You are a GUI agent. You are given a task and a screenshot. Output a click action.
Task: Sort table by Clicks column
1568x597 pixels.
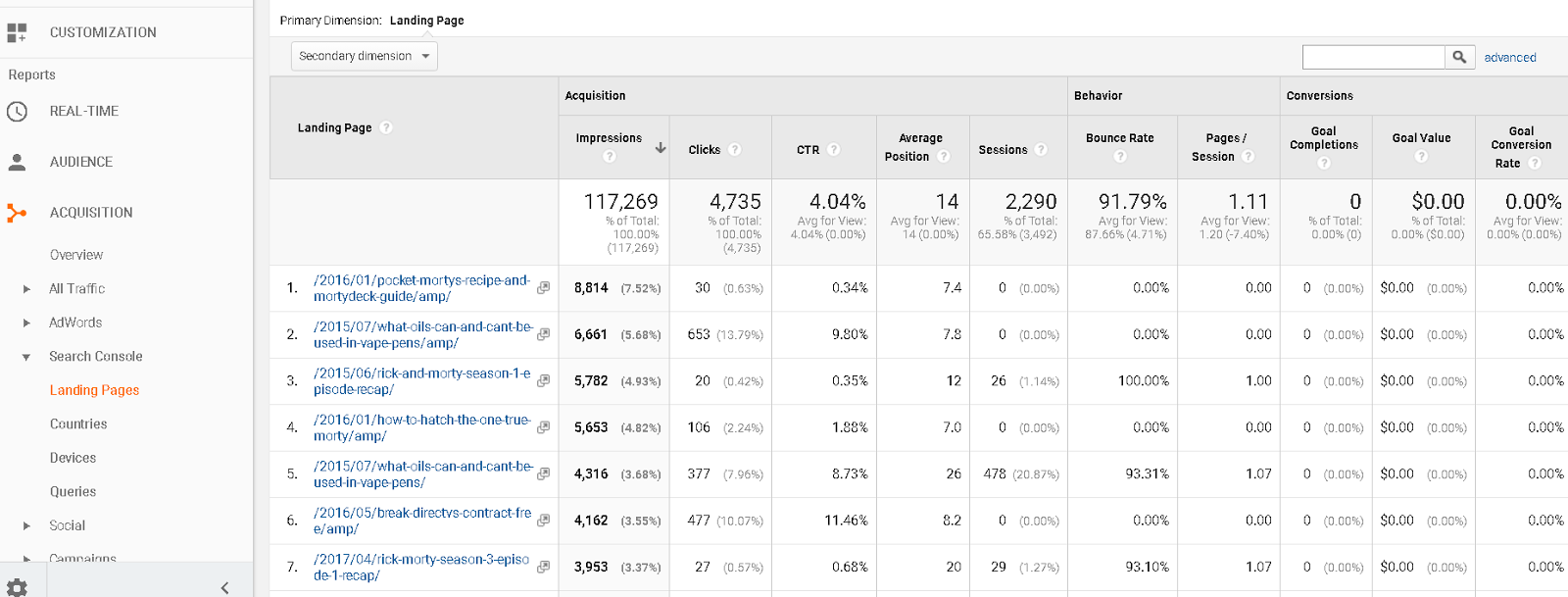704,150
